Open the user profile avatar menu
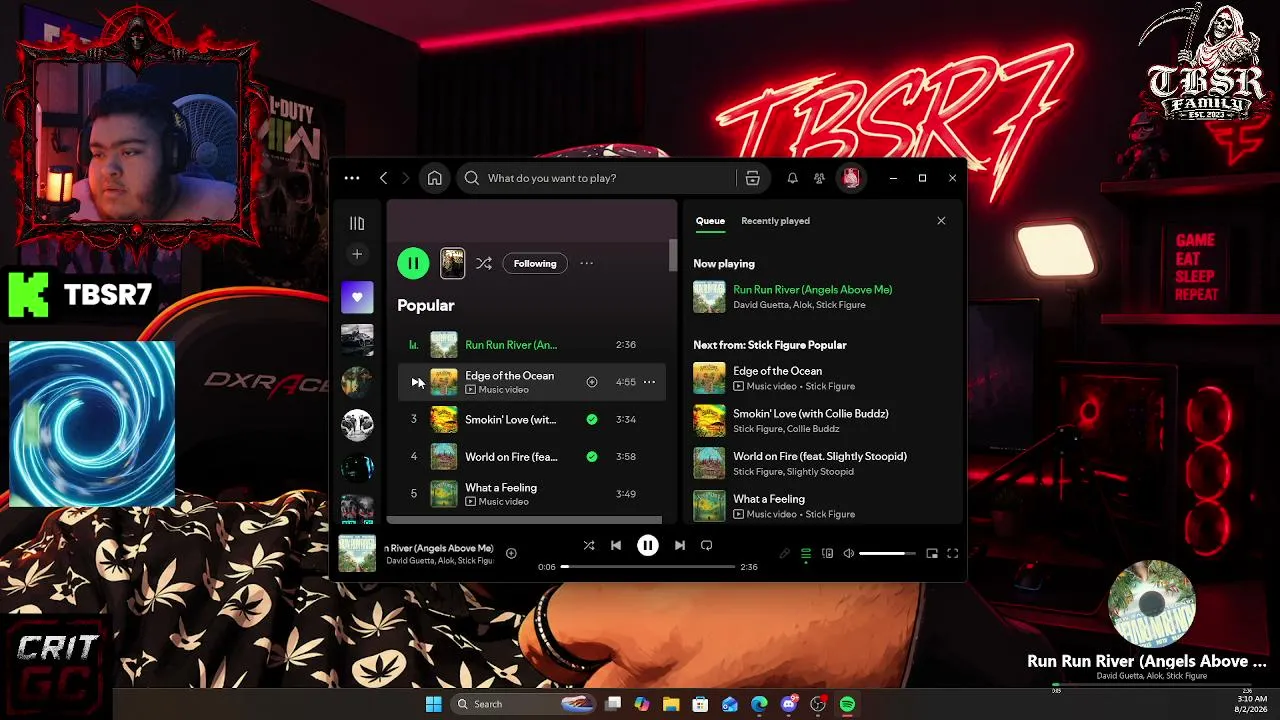Image resolution: width=1280 pixels, height=720 pixels. tap(851, 178)
